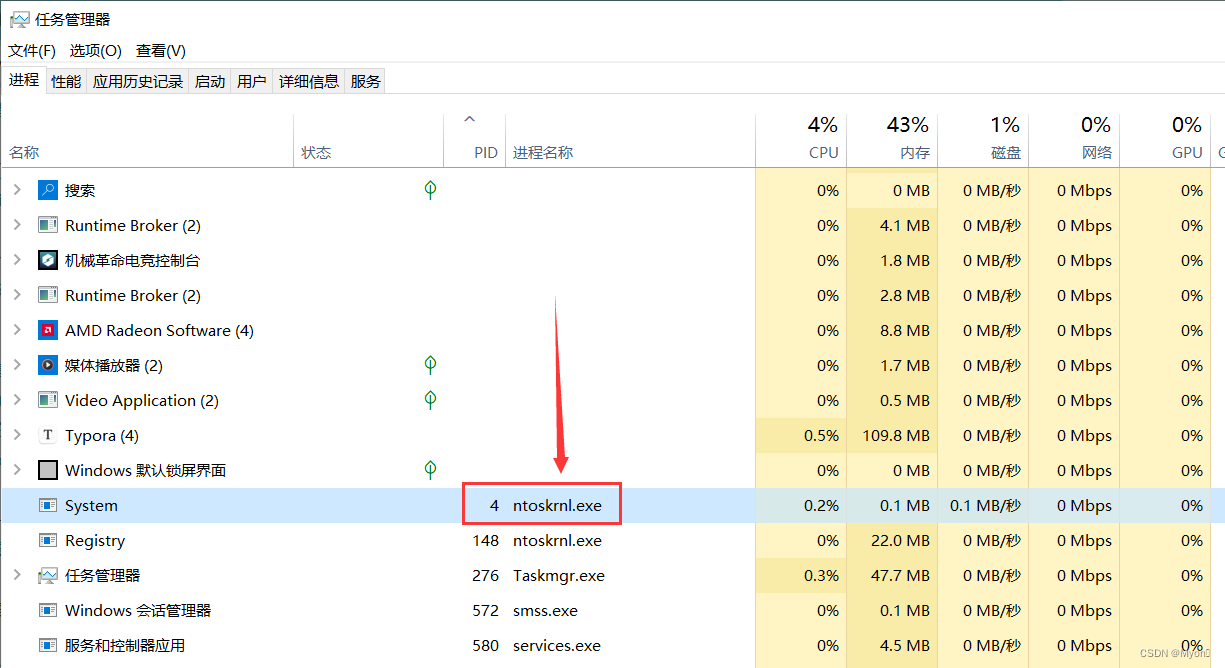Expand the AMD Radeon Software (4) group
1225x668 pixels.
coord(17,330)
